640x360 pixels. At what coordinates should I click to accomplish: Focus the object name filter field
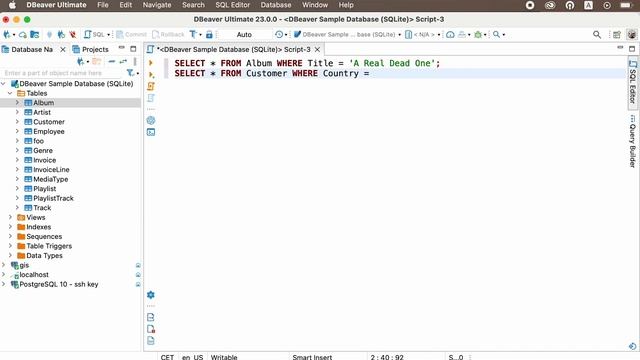pyautogui.click(x=61, y=73)
